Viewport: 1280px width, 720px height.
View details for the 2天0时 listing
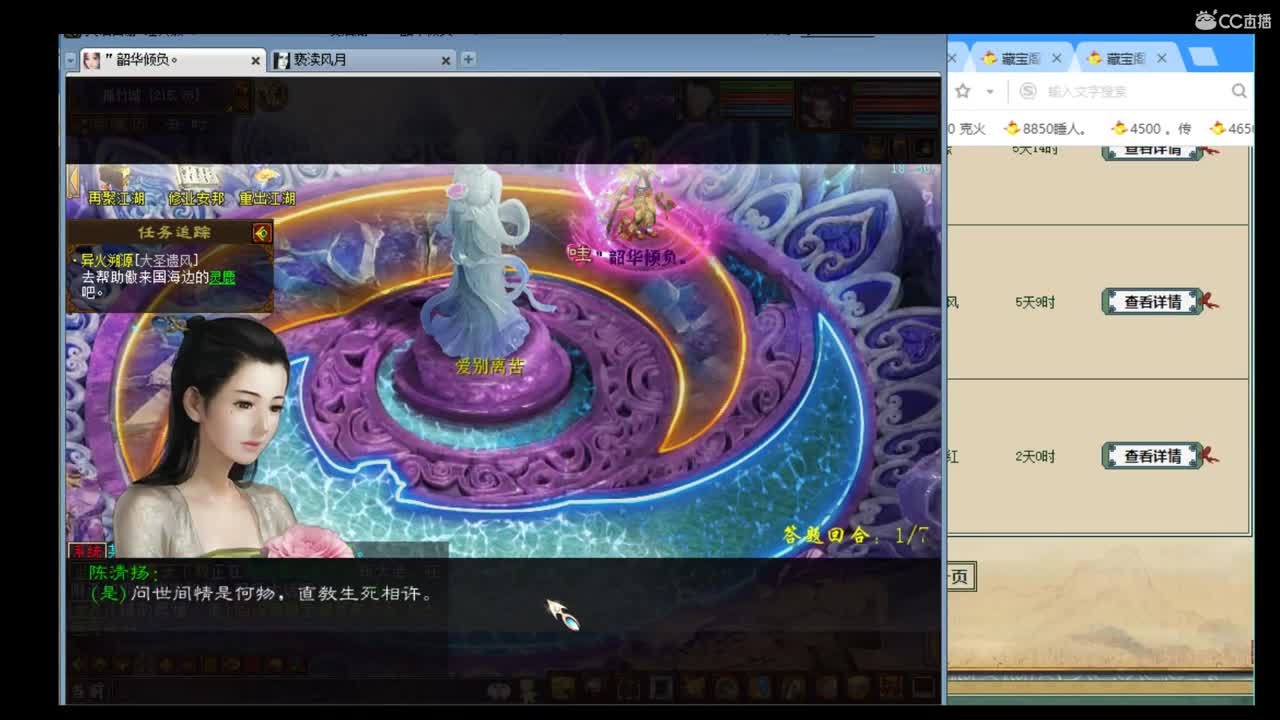1152,456
